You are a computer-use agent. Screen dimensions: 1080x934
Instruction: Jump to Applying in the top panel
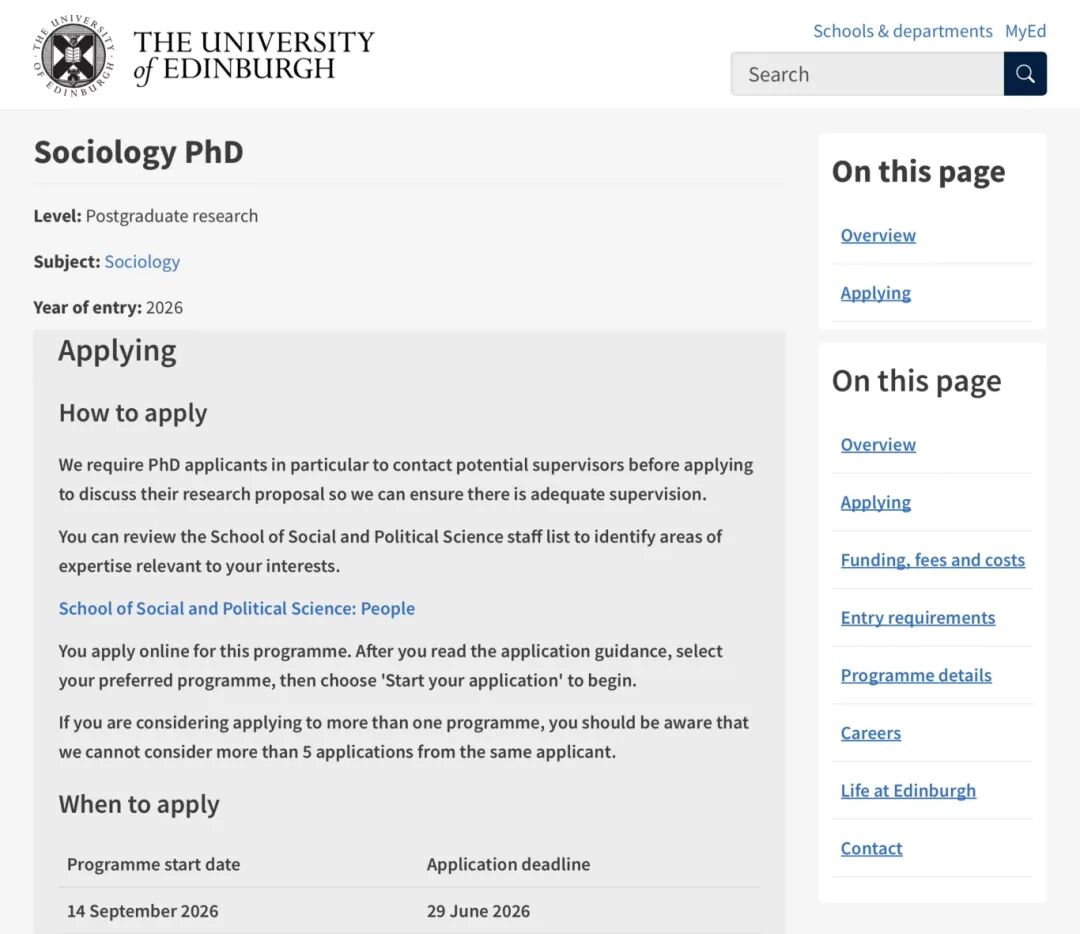coord(875,293)
